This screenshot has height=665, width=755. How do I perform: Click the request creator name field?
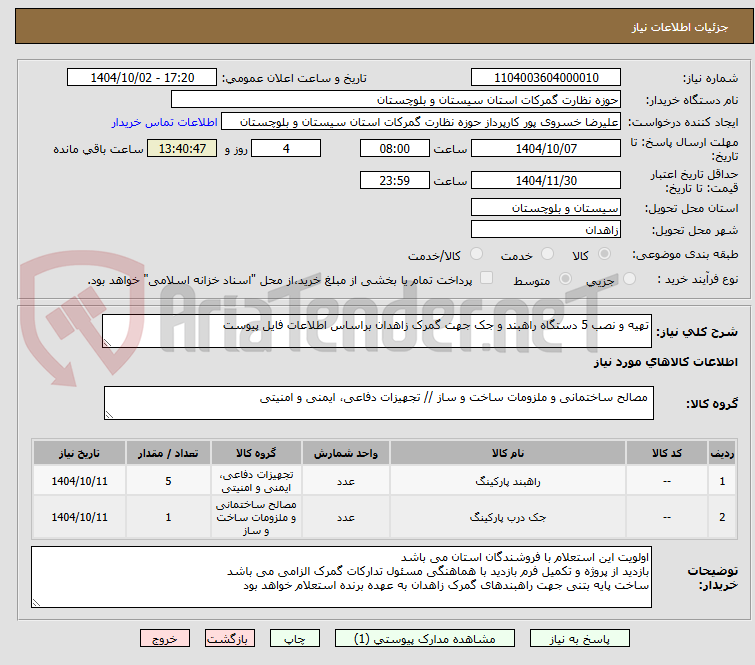[421, 122]
